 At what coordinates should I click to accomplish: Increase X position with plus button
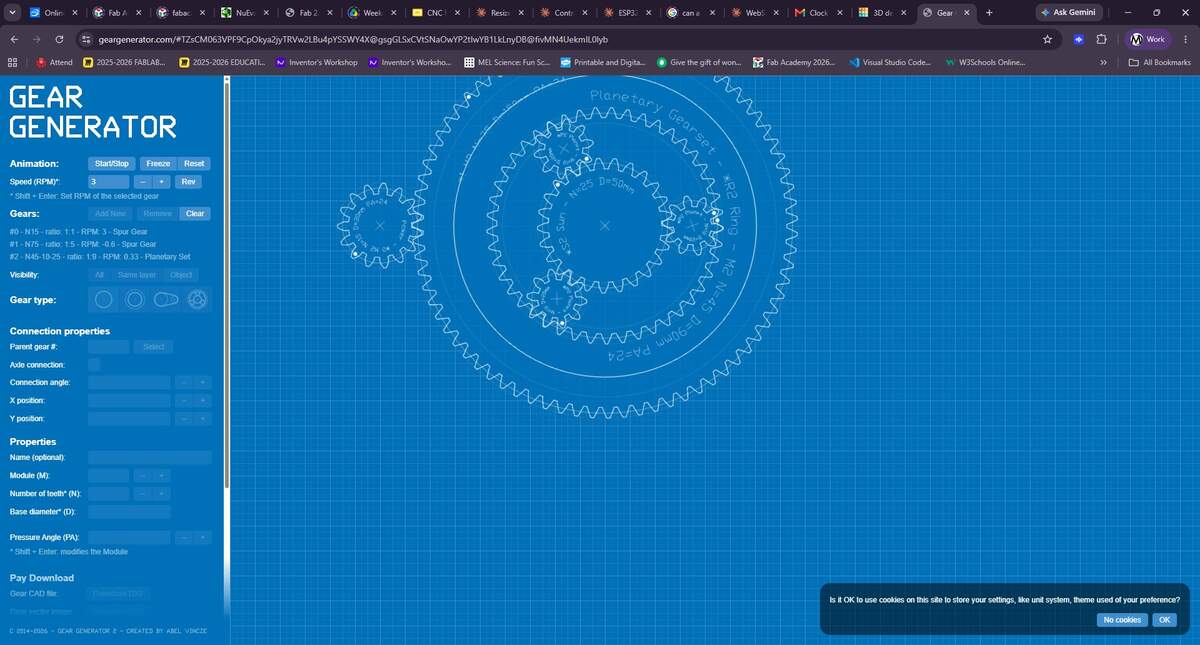coord(203,401)
